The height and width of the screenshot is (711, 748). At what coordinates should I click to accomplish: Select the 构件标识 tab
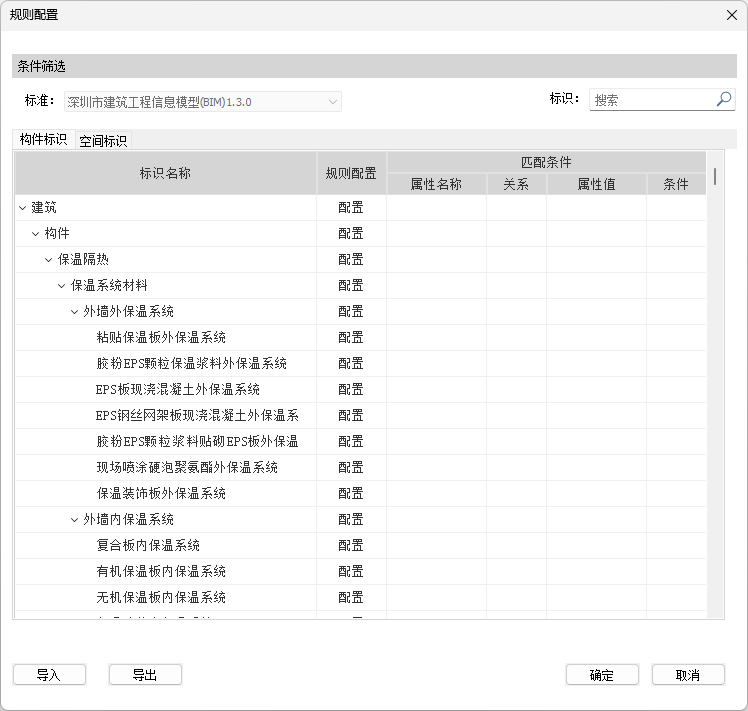(43, 140)
